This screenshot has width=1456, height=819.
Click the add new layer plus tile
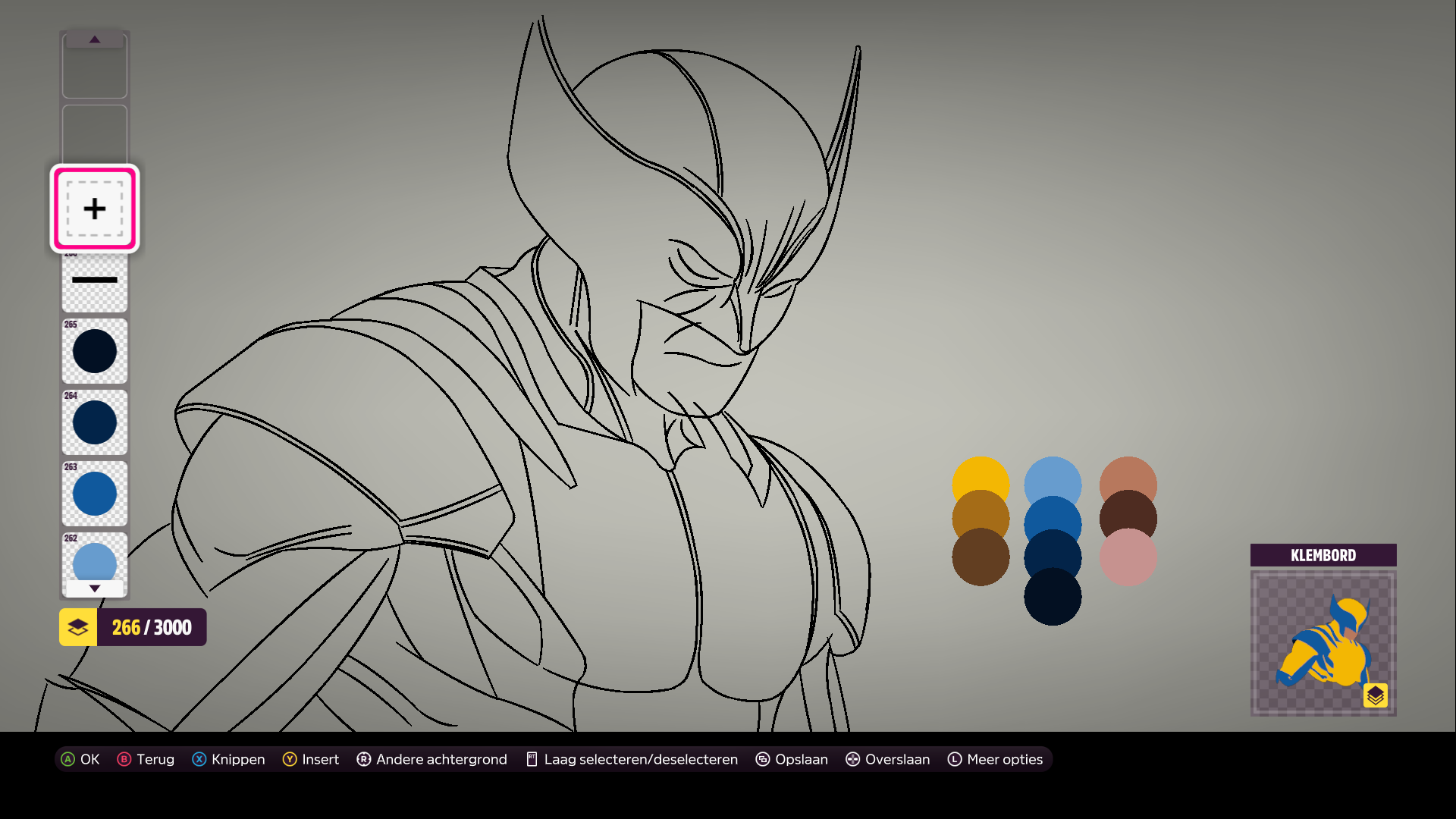(95, 209)
